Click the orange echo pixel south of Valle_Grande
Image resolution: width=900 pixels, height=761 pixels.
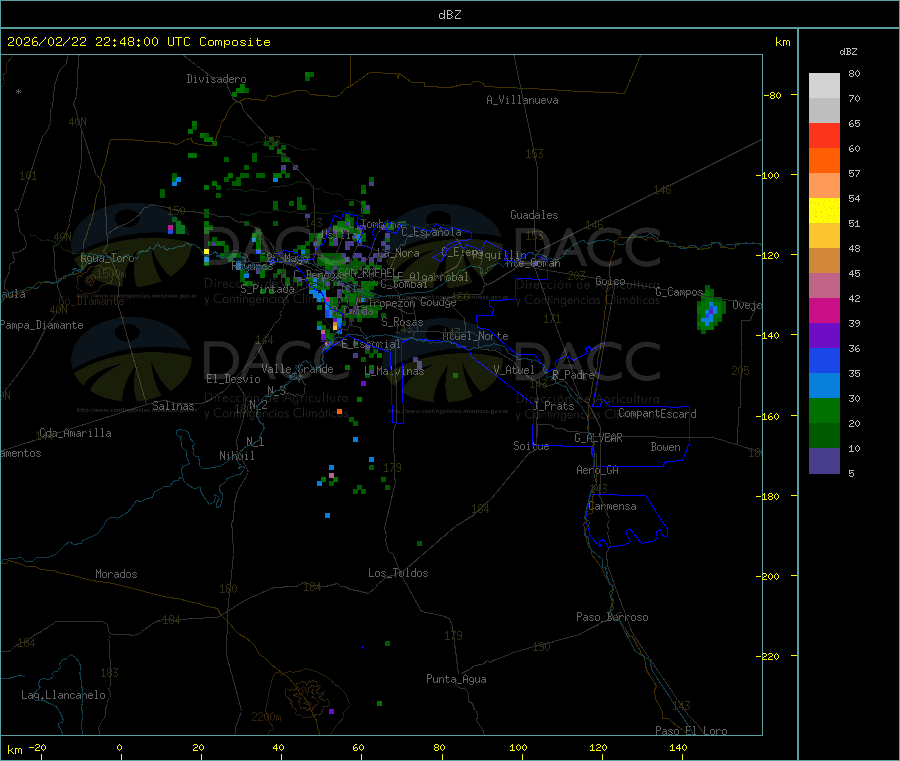tap(339, 411)
